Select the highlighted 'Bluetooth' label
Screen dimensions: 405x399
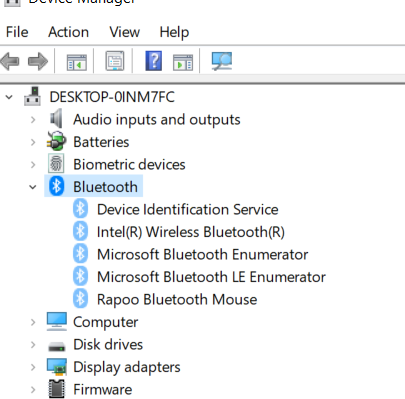[105, 187]
